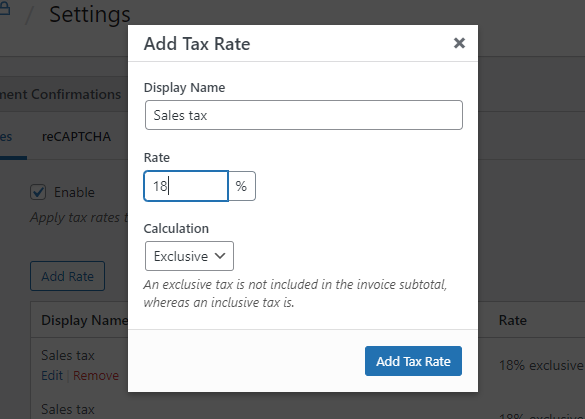Close the Add Tax Rate dialog

[459, 43]
